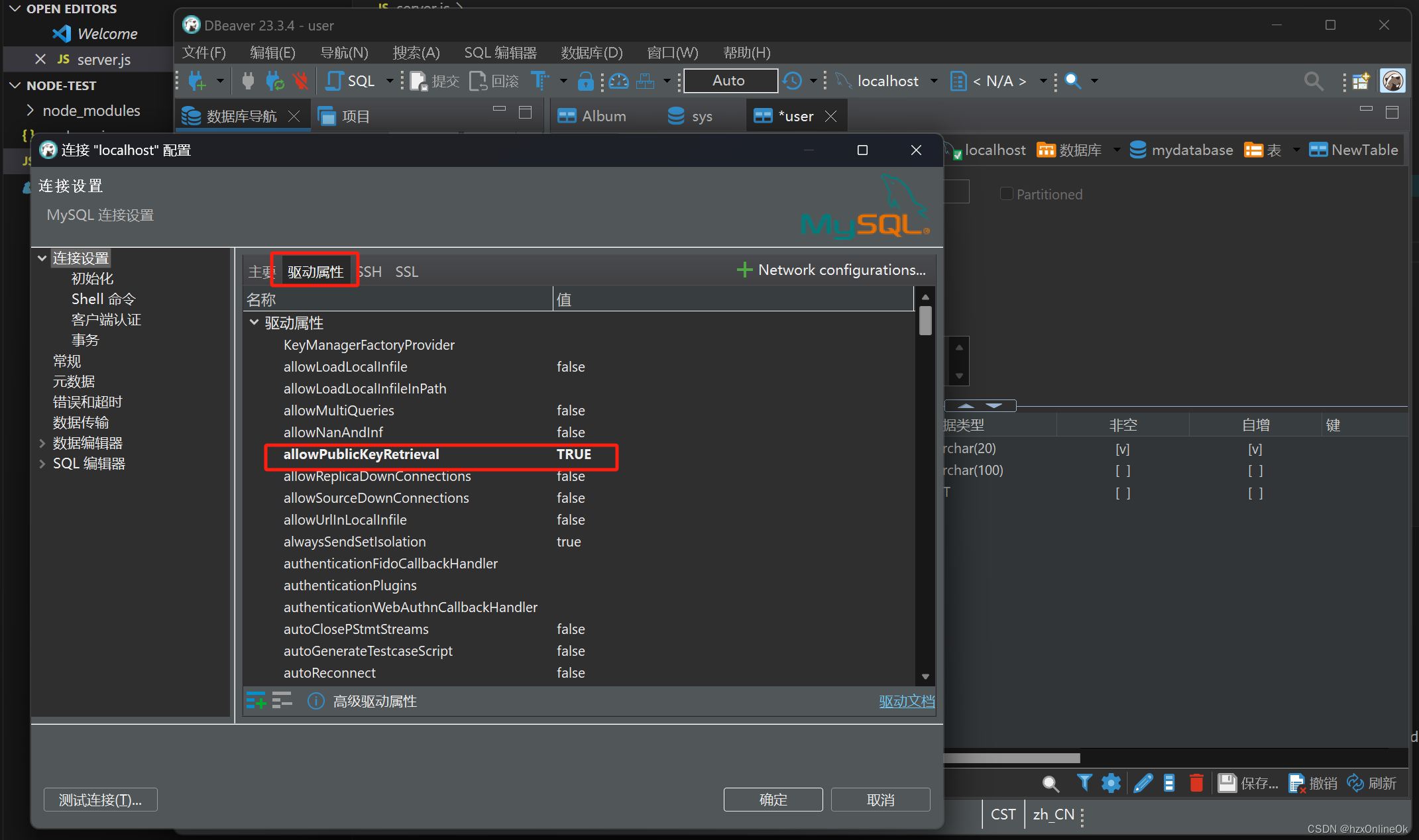
Task: Open the File 文件(F) menu
Action: [x=203, y=52]
